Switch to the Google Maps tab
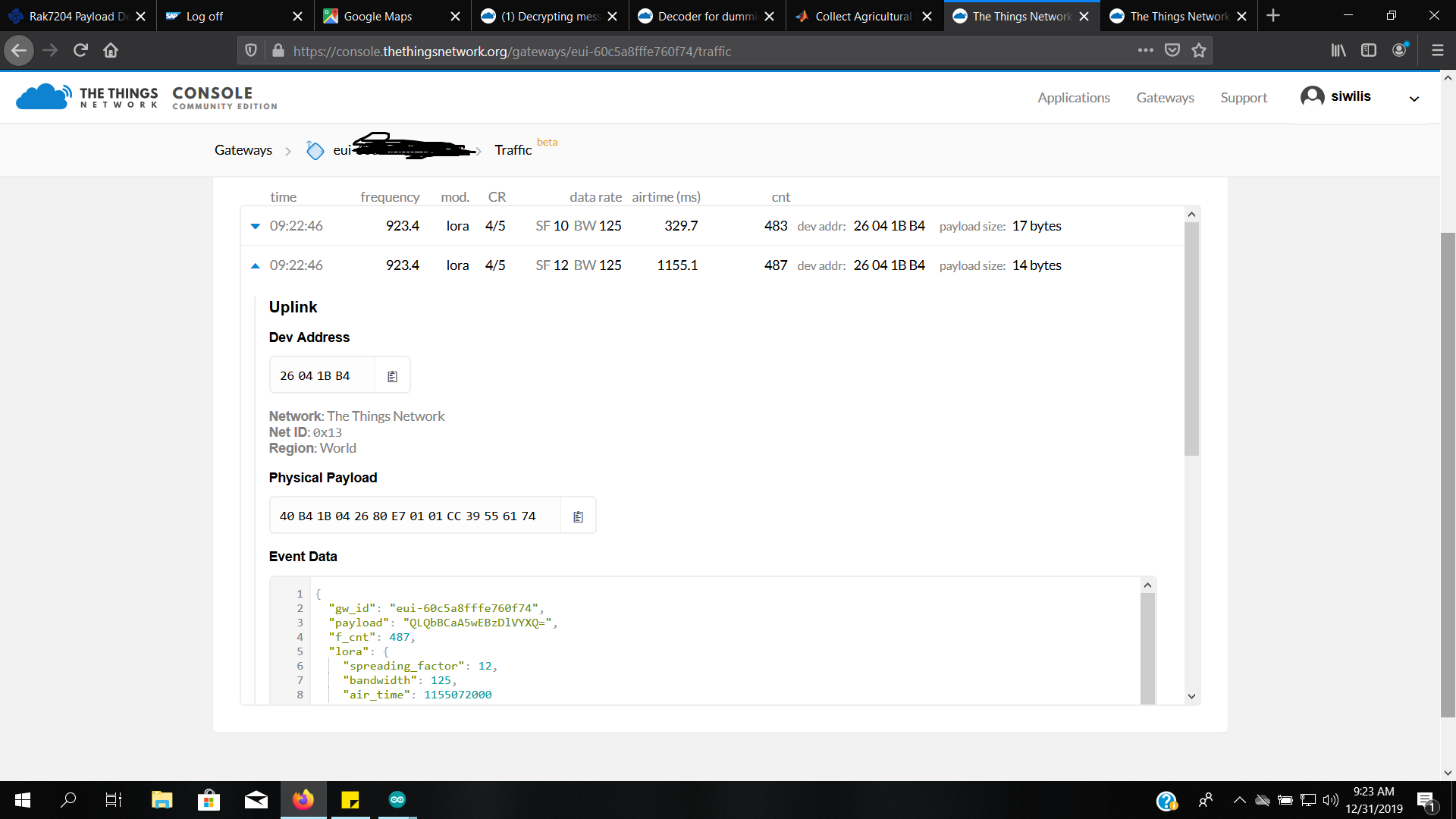1456x819 pixels. [x=378, y=16]
